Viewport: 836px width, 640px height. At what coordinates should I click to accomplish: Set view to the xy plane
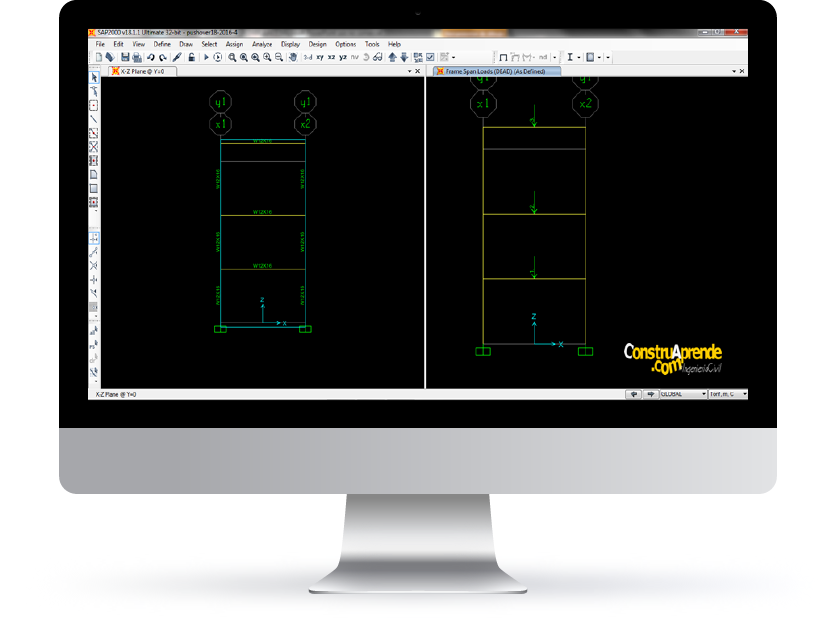click(x=320, y=57)
